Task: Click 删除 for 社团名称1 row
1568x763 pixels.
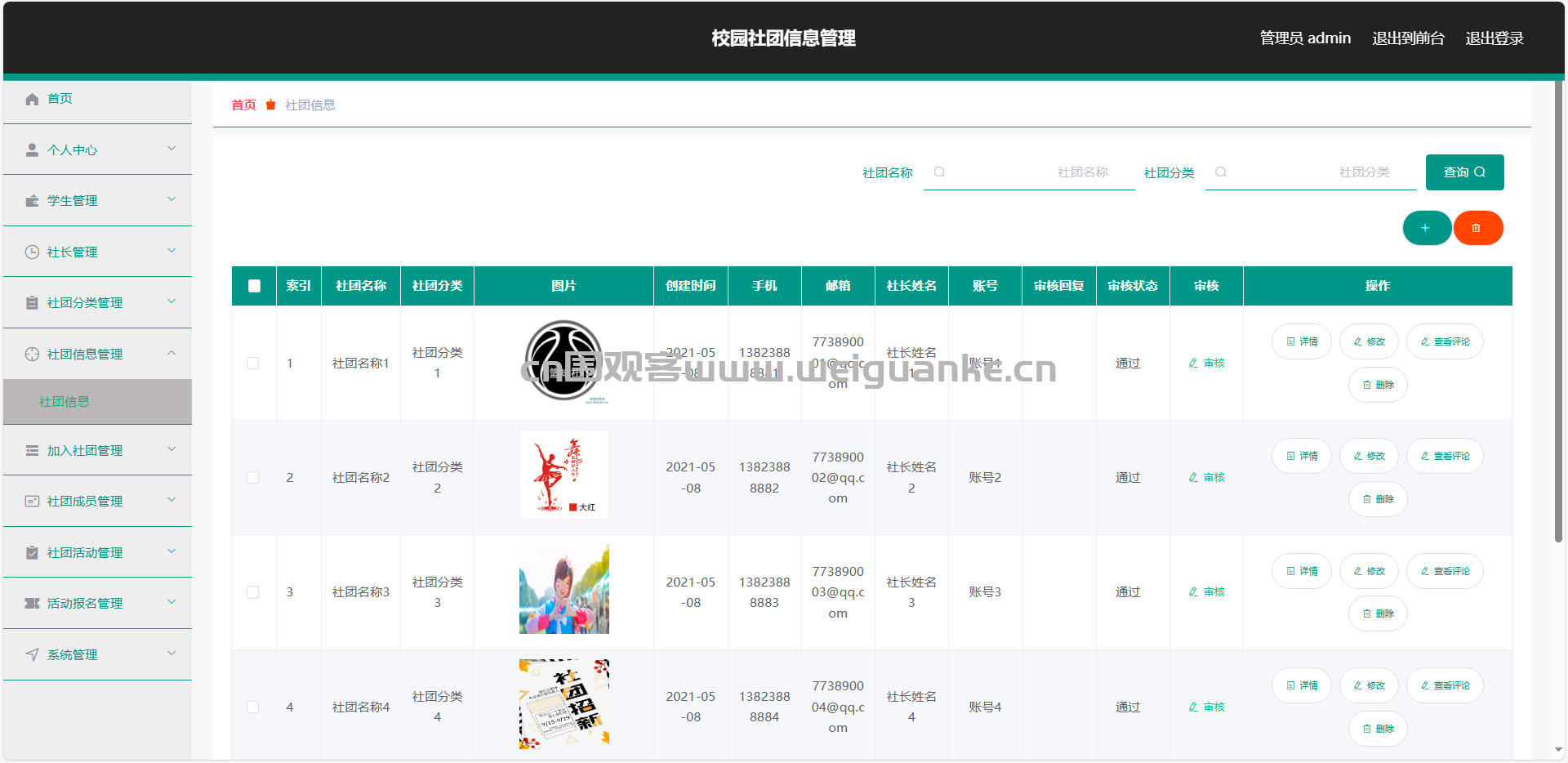Action: (x=1378, y=386)
